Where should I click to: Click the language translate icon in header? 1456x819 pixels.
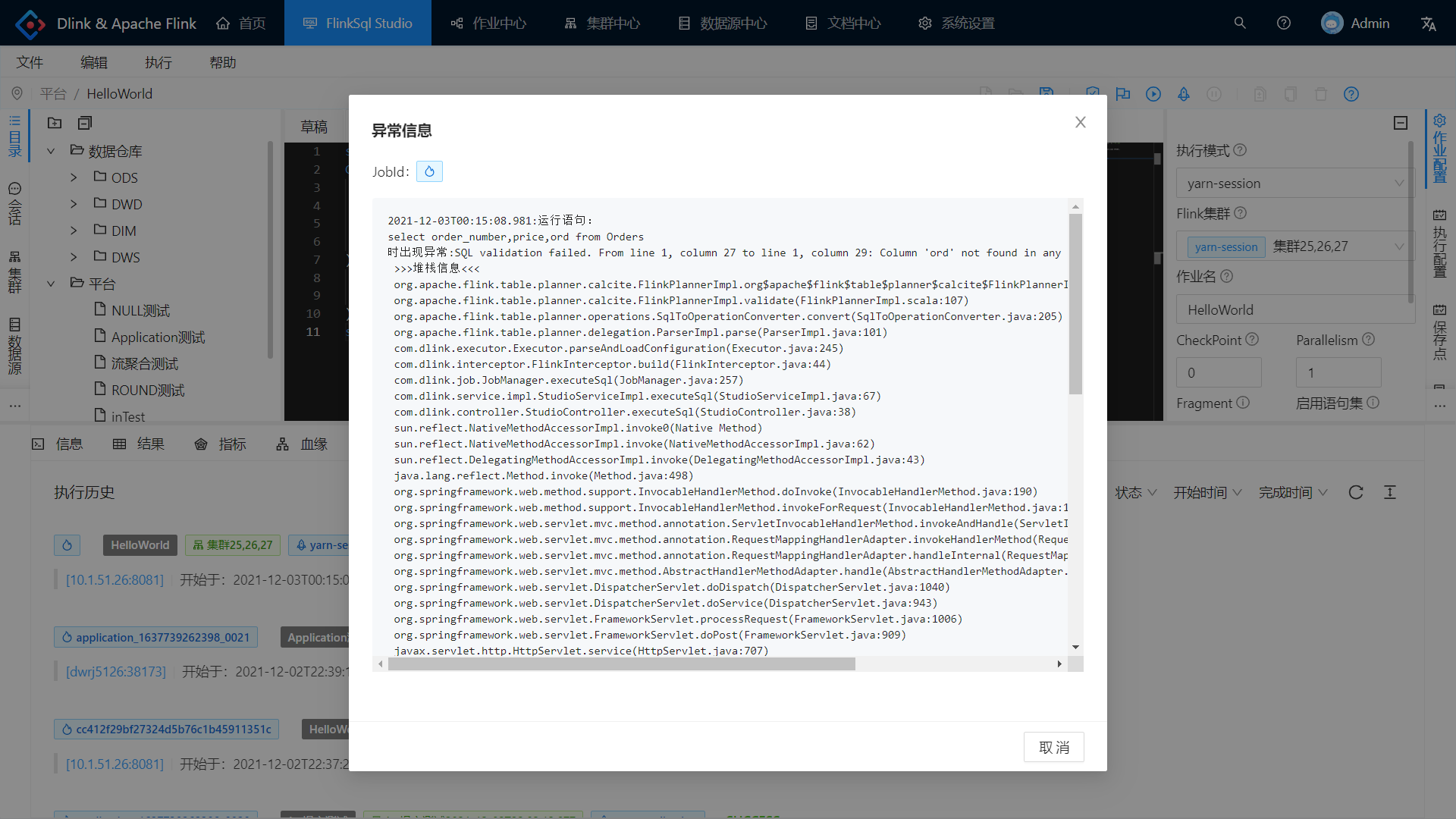(x=1429, y=24)
